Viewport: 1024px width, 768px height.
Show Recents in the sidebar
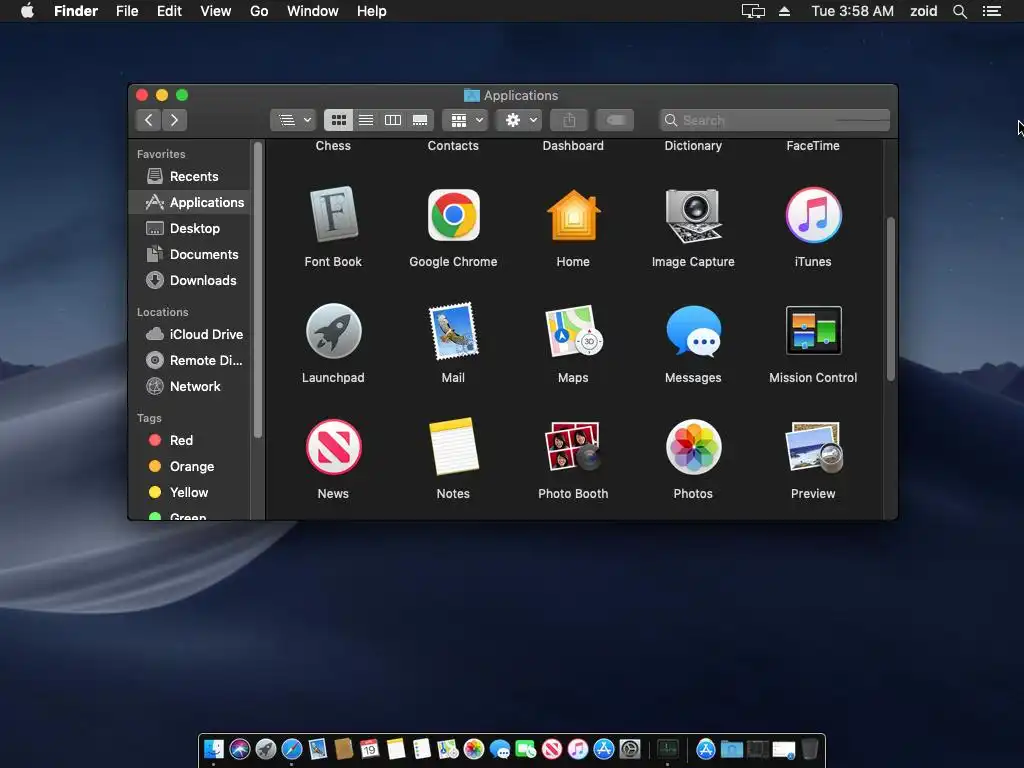pos(189,176)
